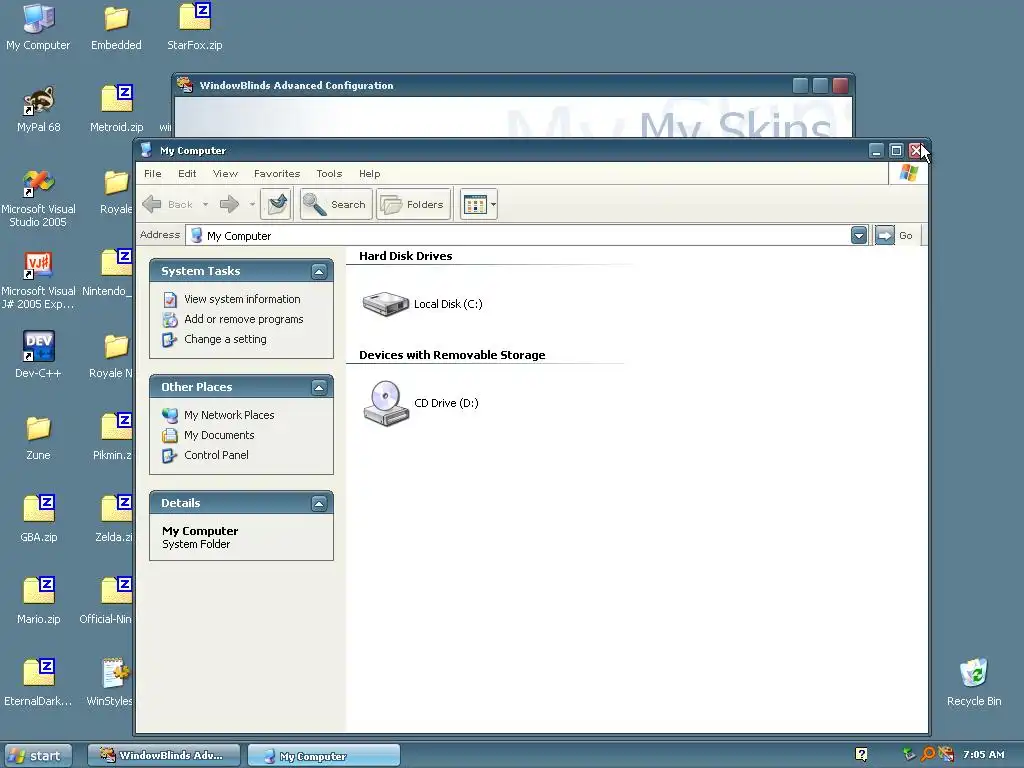Select Zune folder on desktop

click(39, 438)
